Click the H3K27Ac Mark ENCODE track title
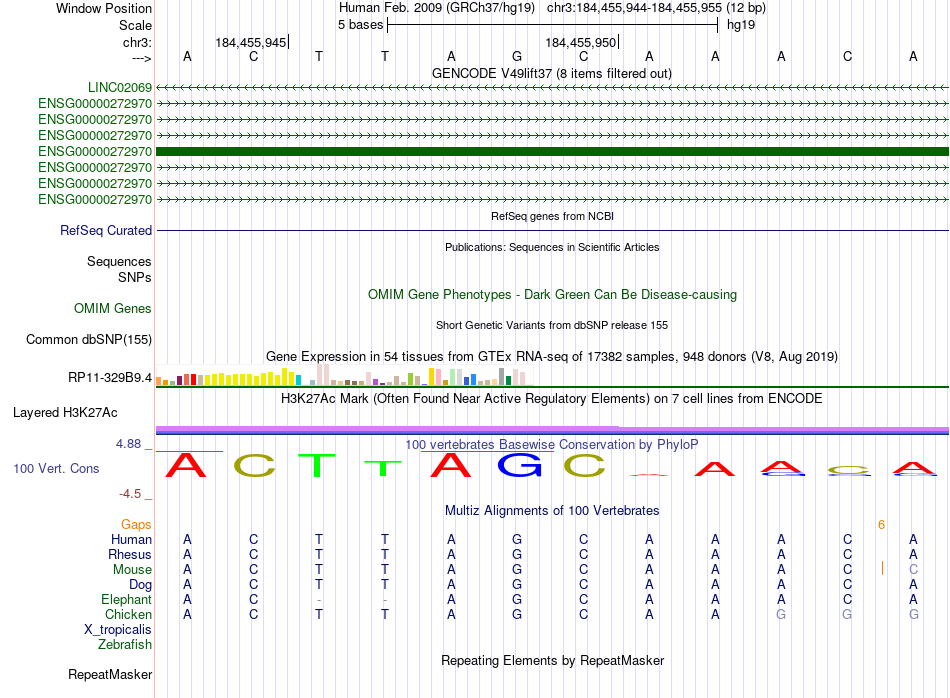950x698 pixels. coord(552,399)
